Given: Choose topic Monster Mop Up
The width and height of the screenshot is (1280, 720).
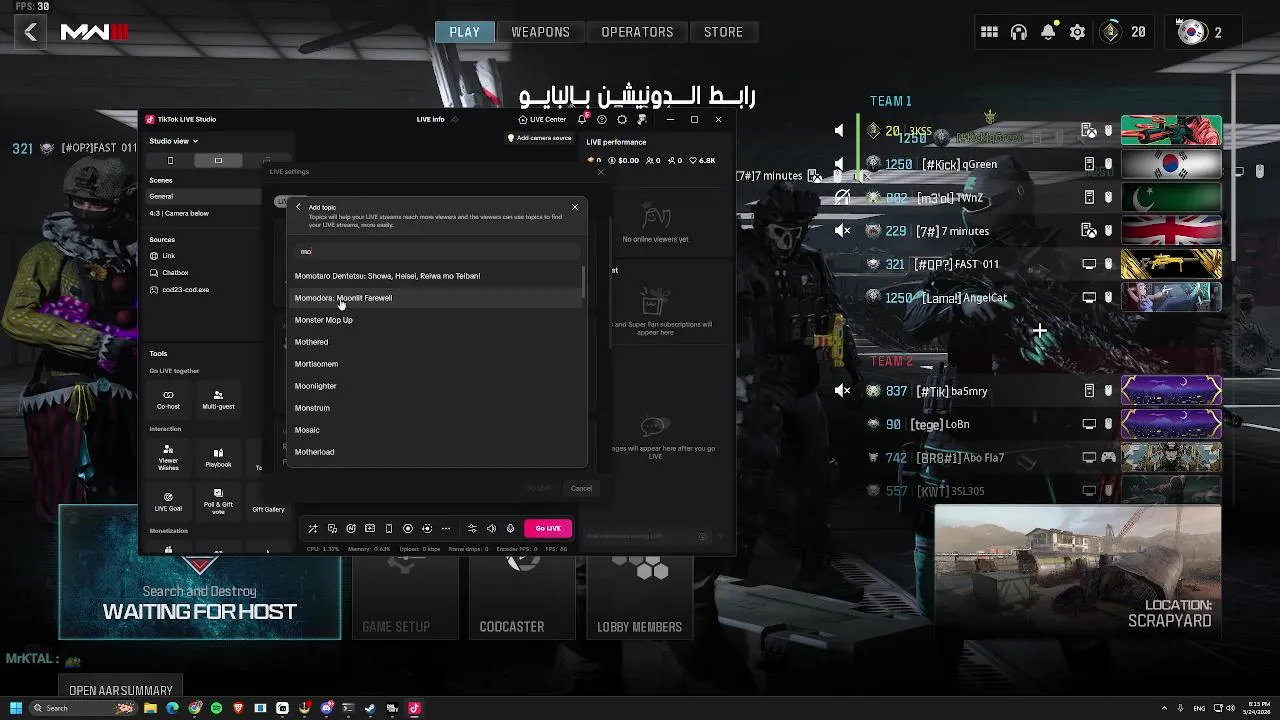Looking at the screenshot, I should [437, 320].
